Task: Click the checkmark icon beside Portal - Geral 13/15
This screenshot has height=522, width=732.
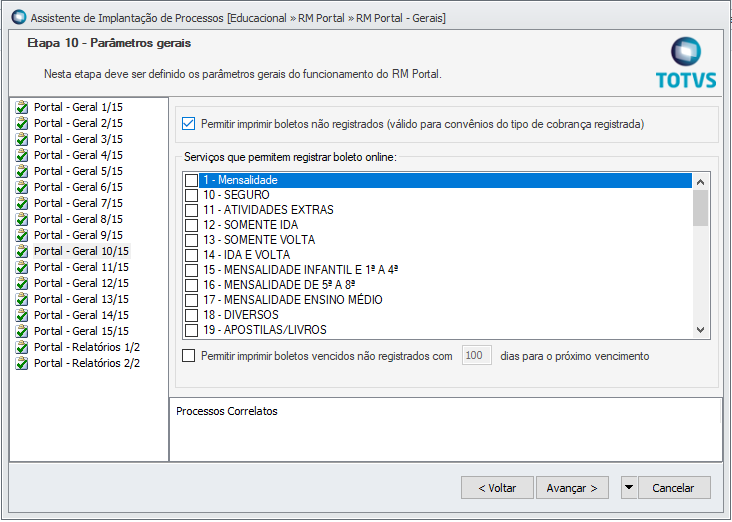Action: [21, 299]
